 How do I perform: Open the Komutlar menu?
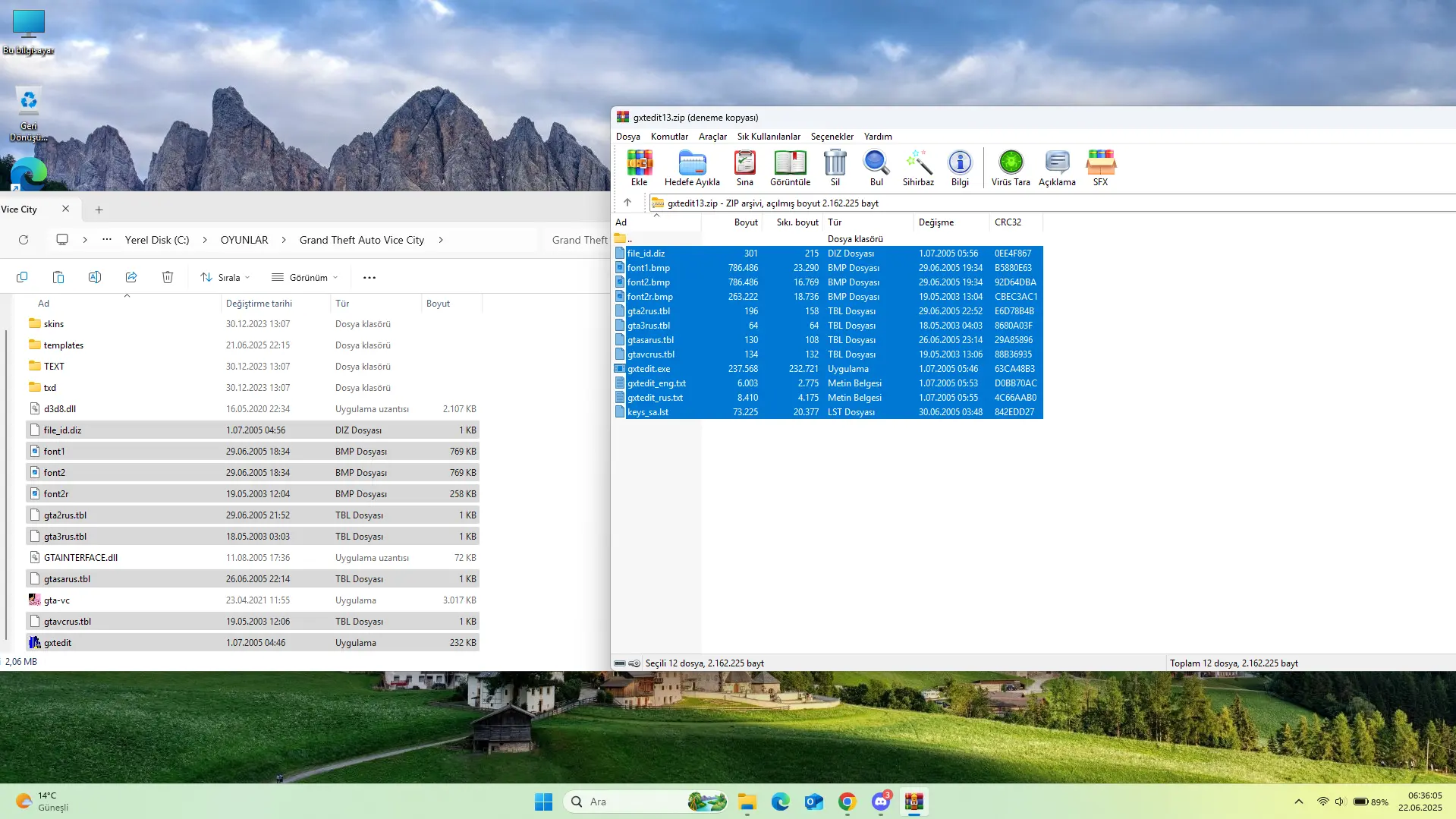669,137
